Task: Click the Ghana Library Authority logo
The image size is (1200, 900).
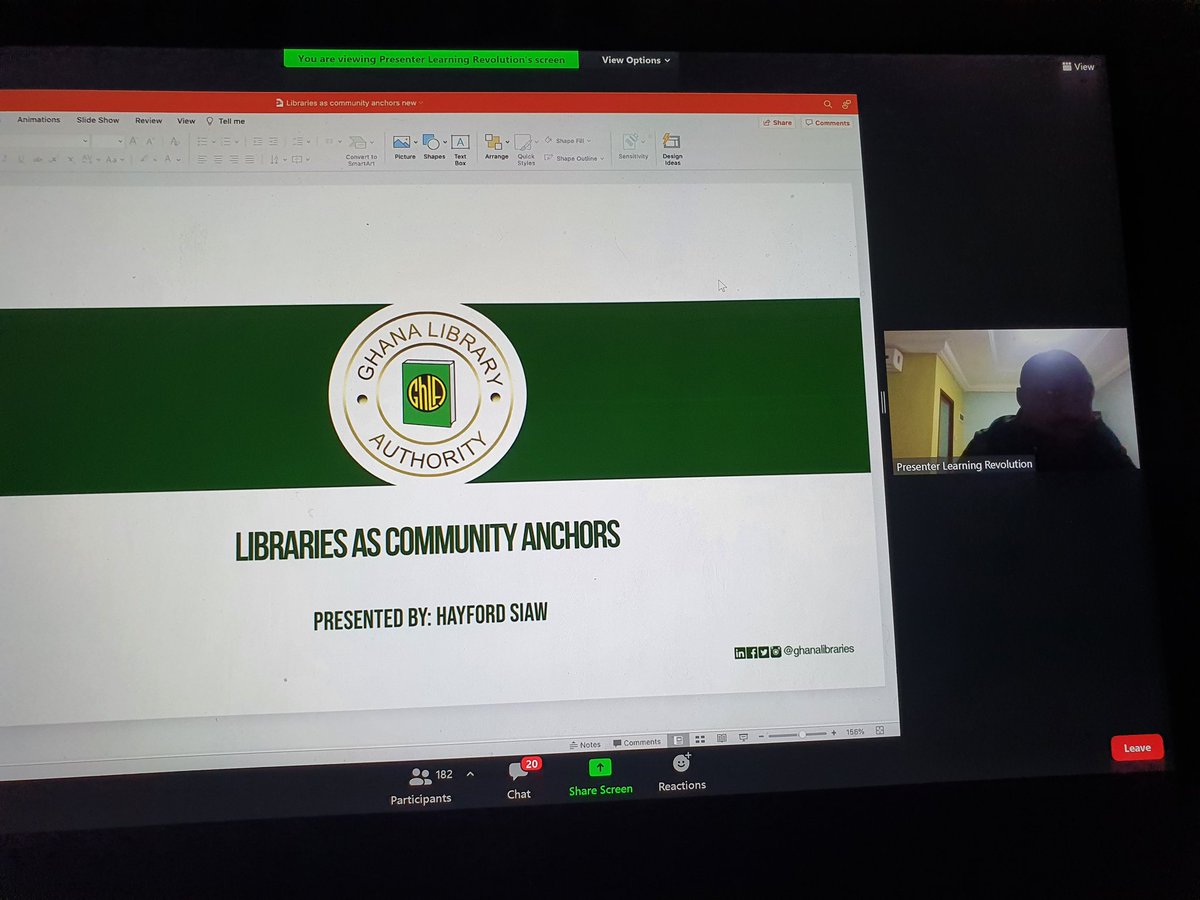Action: pos(427,394)
